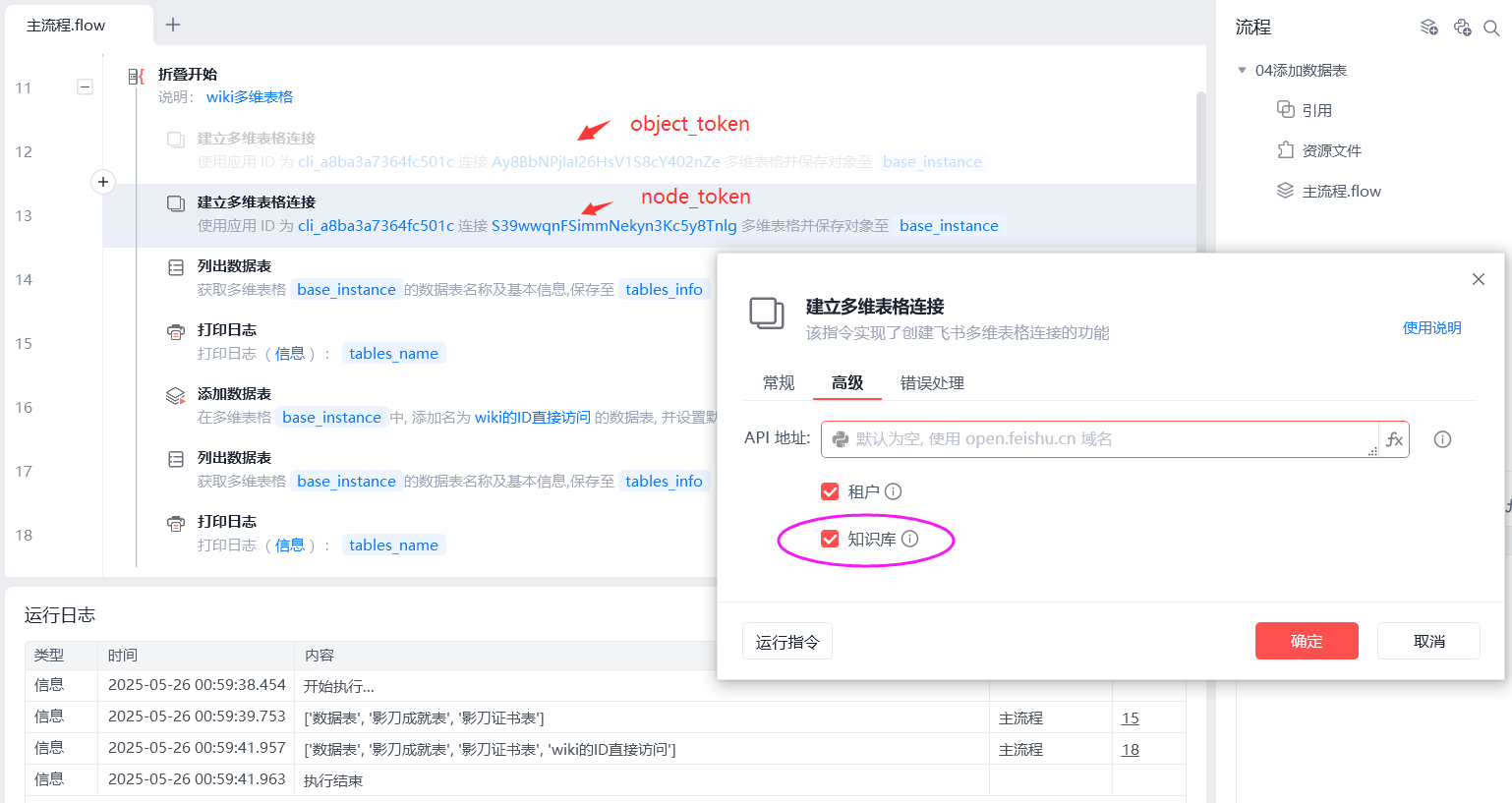Image resolution: width=1512 pixels, height=803 pixels.
Task: Open the 使用说明 link
Action: (x=1431, y=327)
